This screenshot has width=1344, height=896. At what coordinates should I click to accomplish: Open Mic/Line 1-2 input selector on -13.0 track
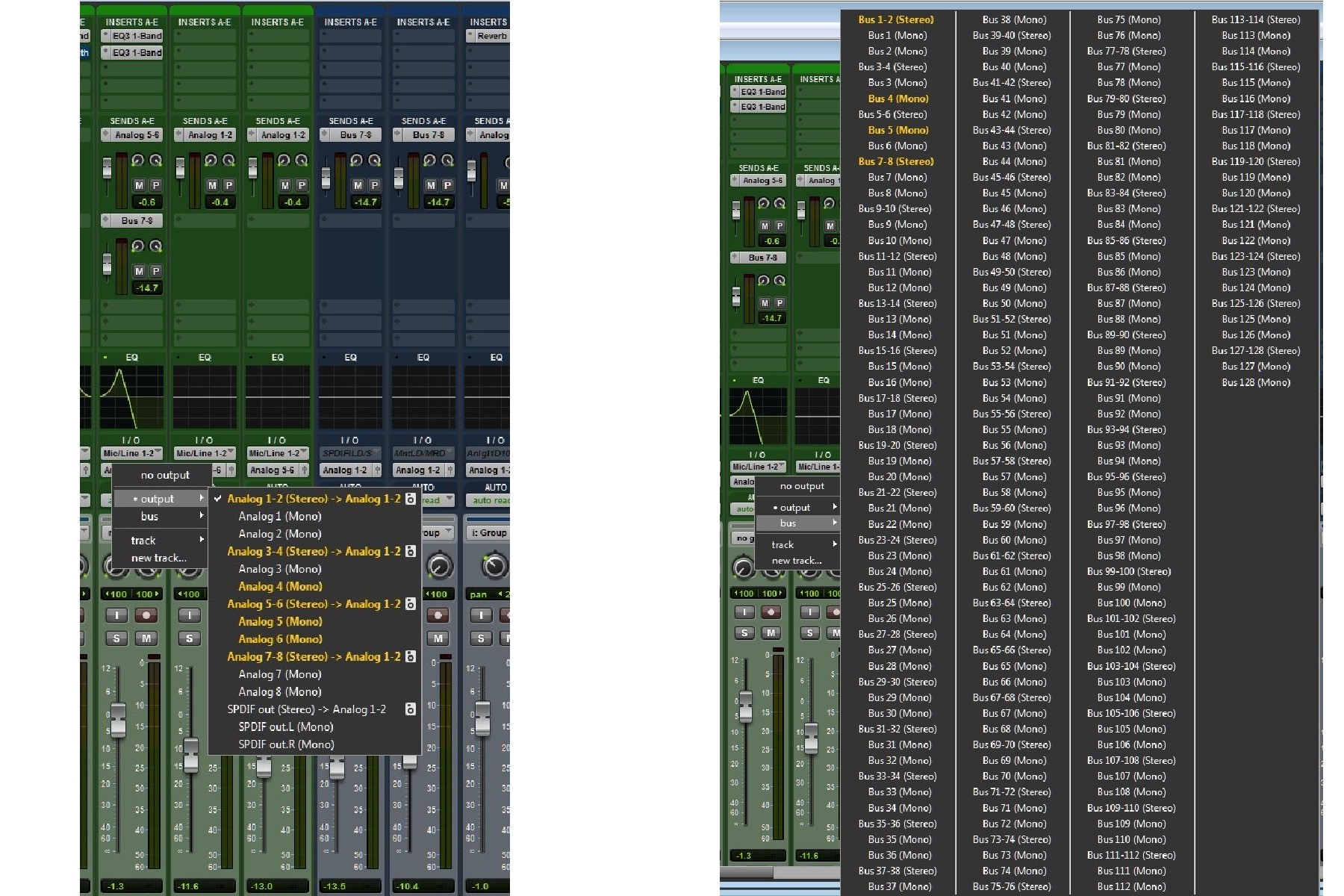click(278, 453)
